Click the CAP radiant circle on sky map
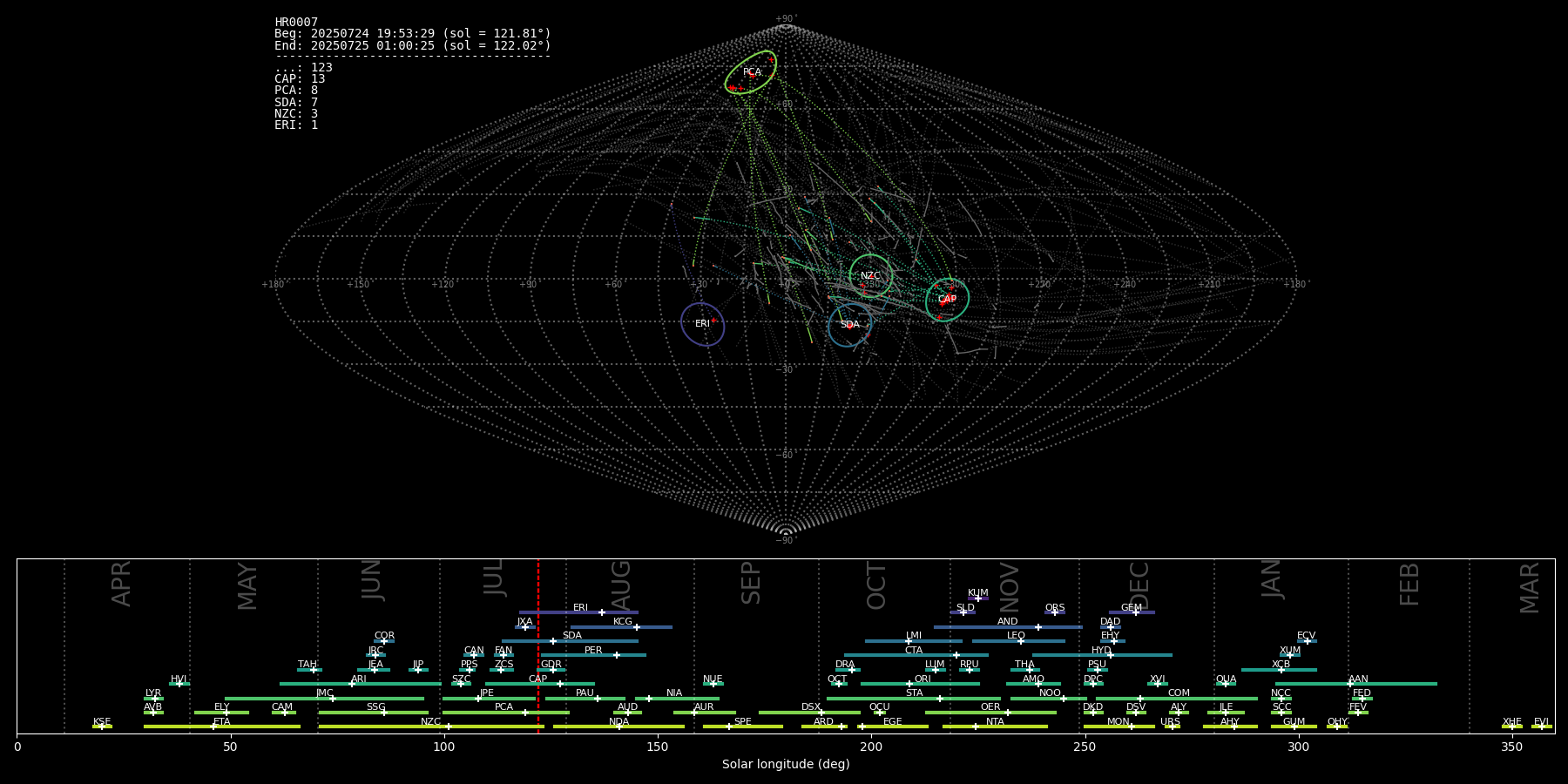Image resolution: width=1568 pixels, height=784 pixels. tap(947, 300)
